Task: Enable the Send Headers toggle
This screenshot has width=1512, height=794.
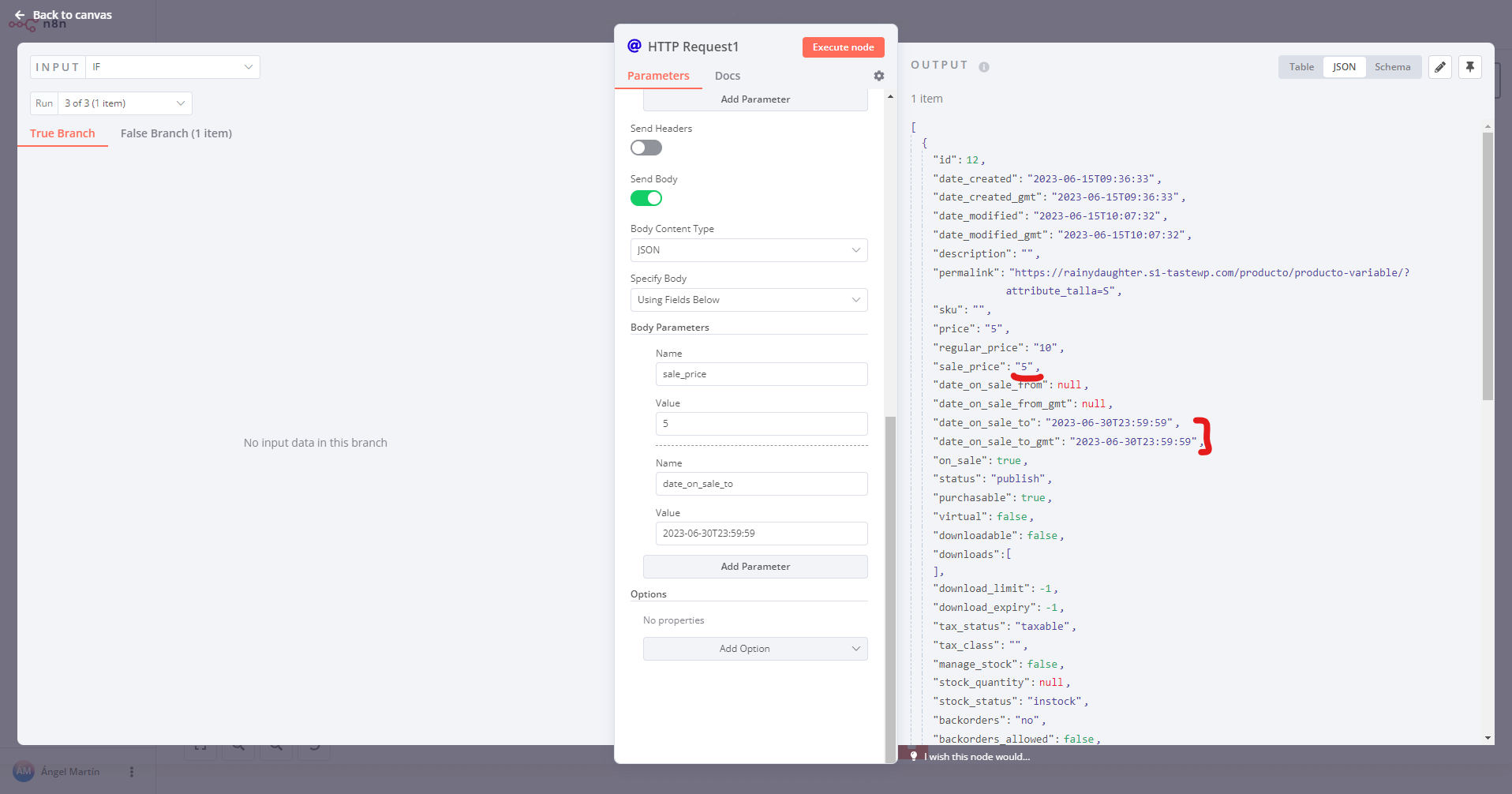Action: 646,148
